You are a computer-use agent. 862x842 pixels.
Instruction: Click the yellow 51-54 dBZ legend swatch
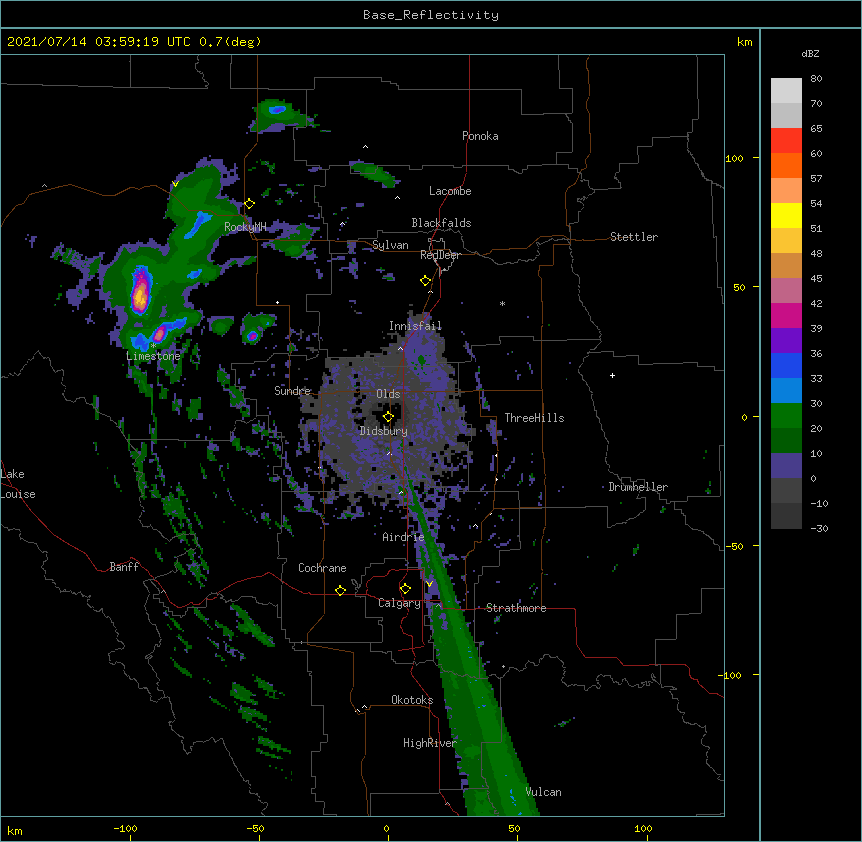coord(786,215)
